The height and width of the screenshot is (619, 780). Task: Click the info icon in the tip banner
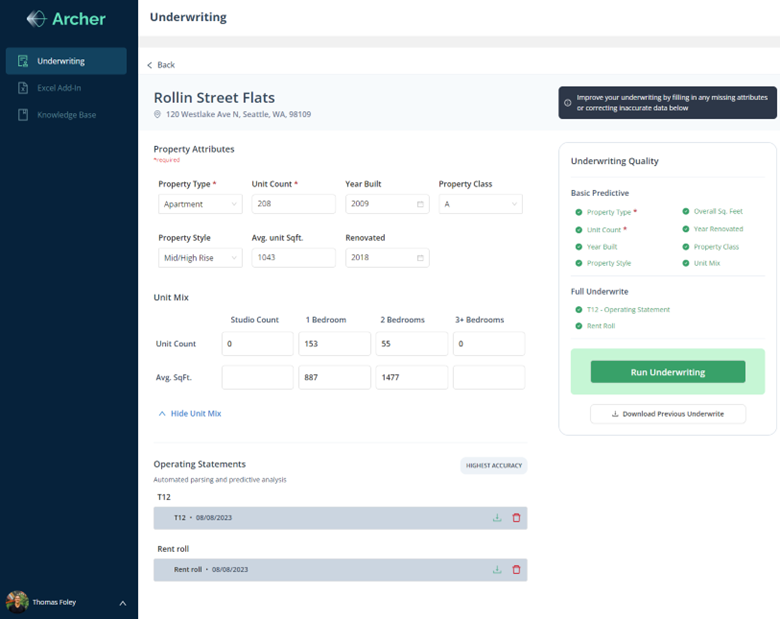(x=568, y=103)
